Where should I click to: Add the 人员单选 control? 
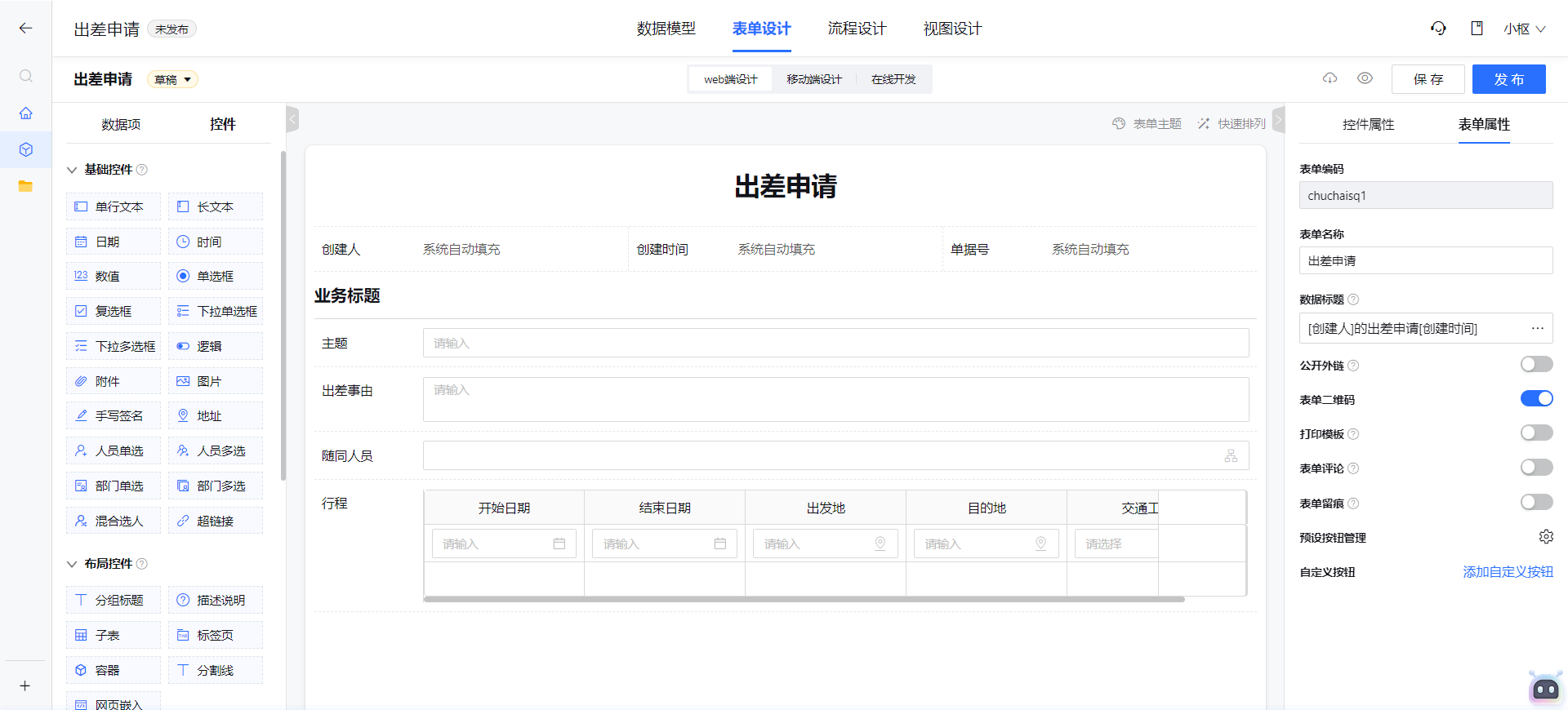[114, 450]
